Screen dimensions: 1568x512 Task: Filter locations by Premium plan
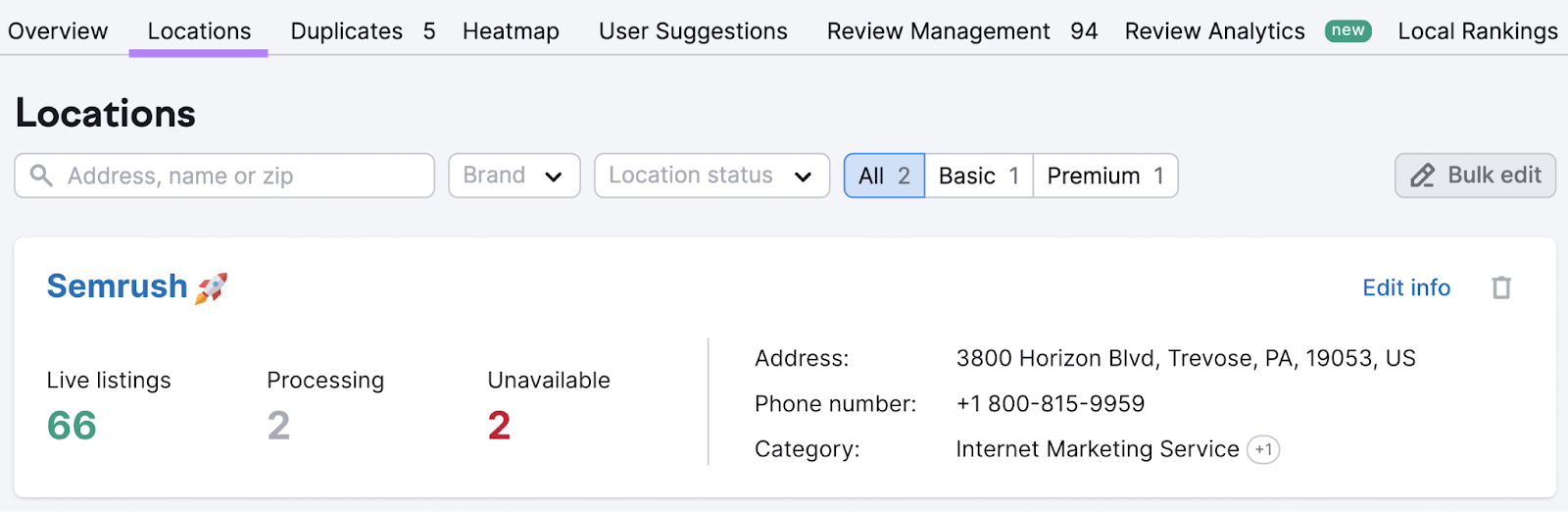[1105, 176]
